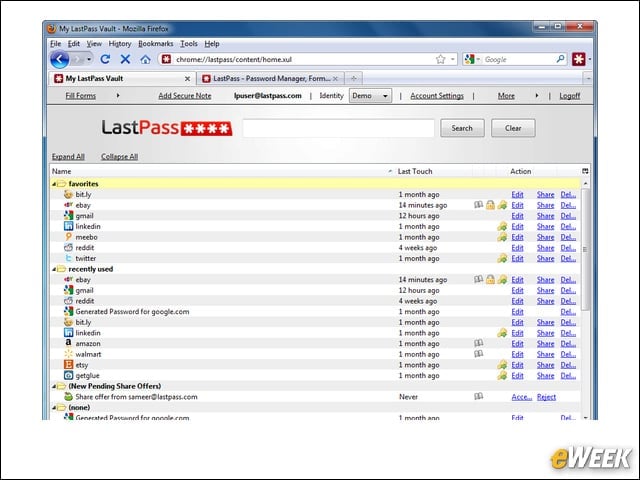This screenshot has height=480, width=640.
Task: Collapse the recently used folder
Action: [54, 269]
